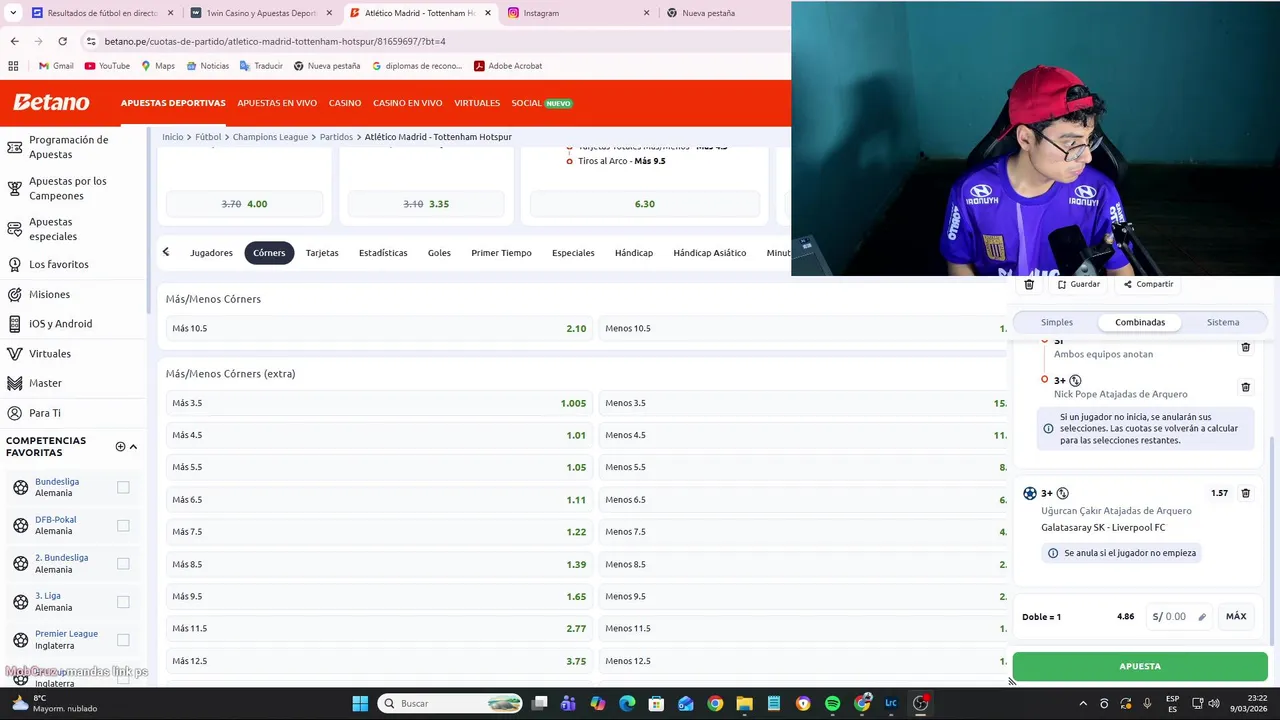Open File Explorer from the taskbar
This screenshot has height=720, width=1280.
(x=744, y=703)
